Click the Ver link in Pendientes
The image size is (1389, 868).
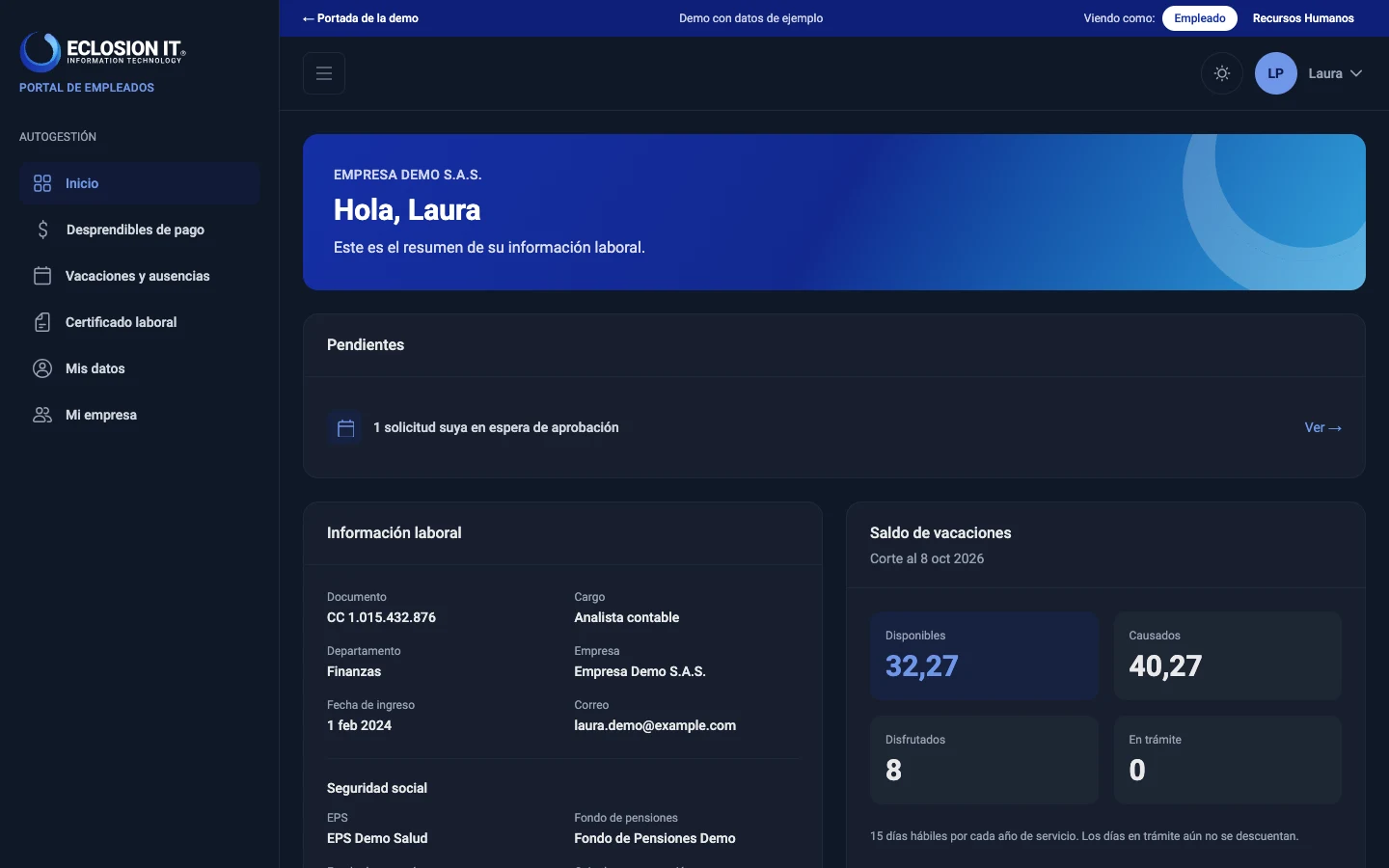tap(1323, 427)
